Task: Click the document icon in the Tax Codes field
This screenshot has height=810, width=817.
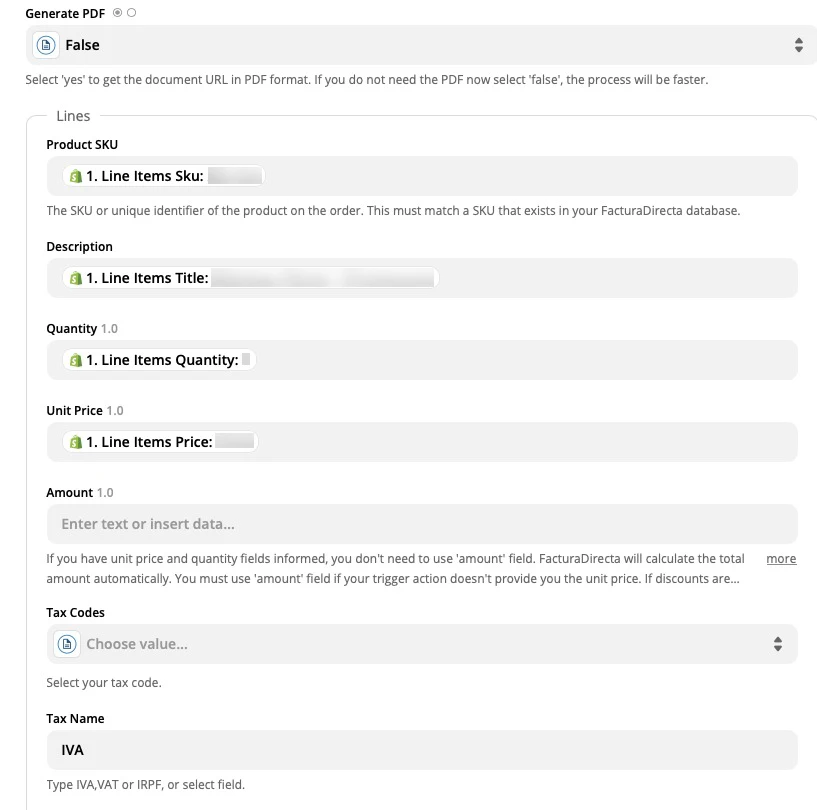Action: 66,643
